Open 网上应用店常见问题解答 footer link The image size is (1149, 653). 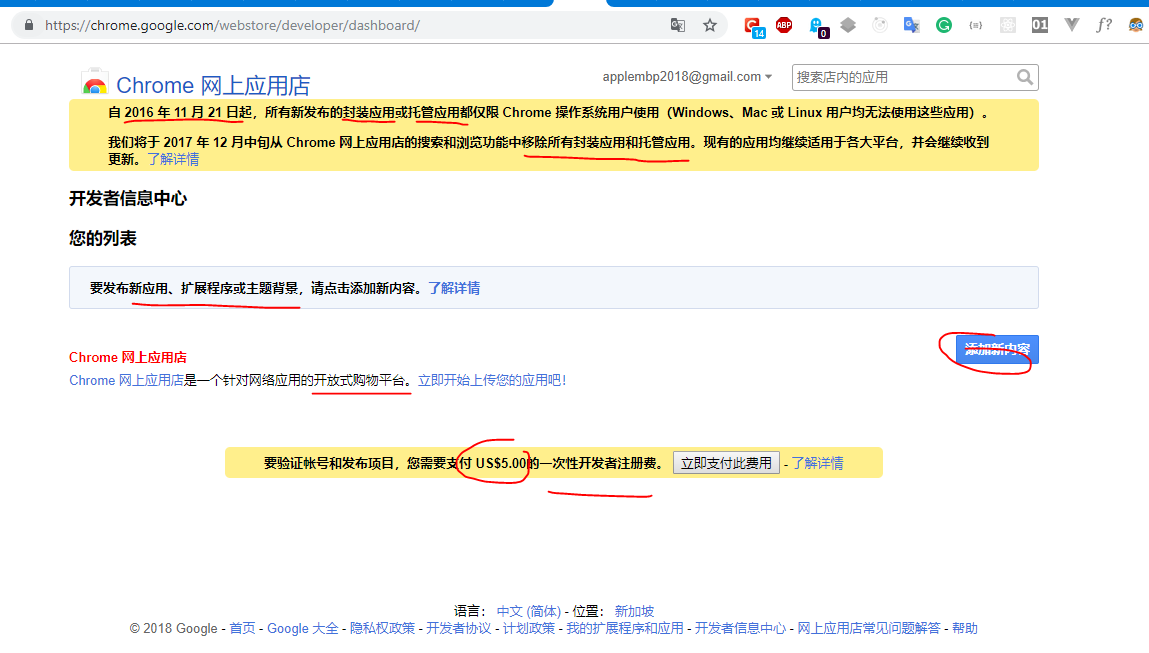pos(868,628)
